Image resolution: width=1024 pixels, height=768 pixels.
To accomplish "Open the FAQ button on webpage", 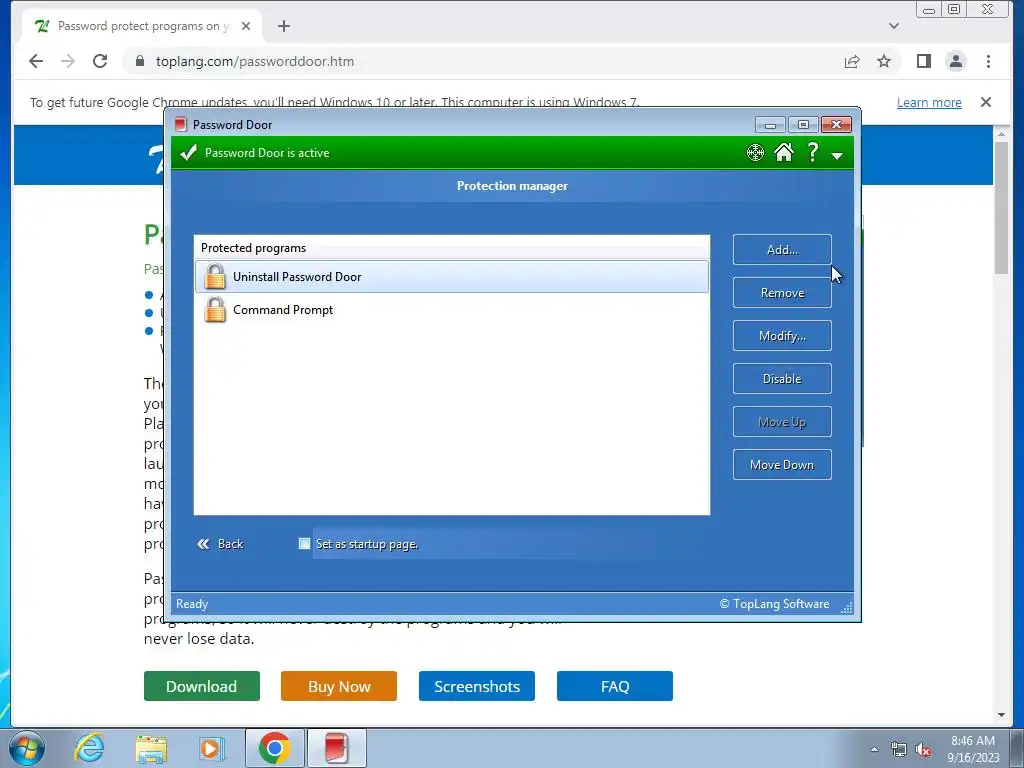I will [x=615, y=686].
